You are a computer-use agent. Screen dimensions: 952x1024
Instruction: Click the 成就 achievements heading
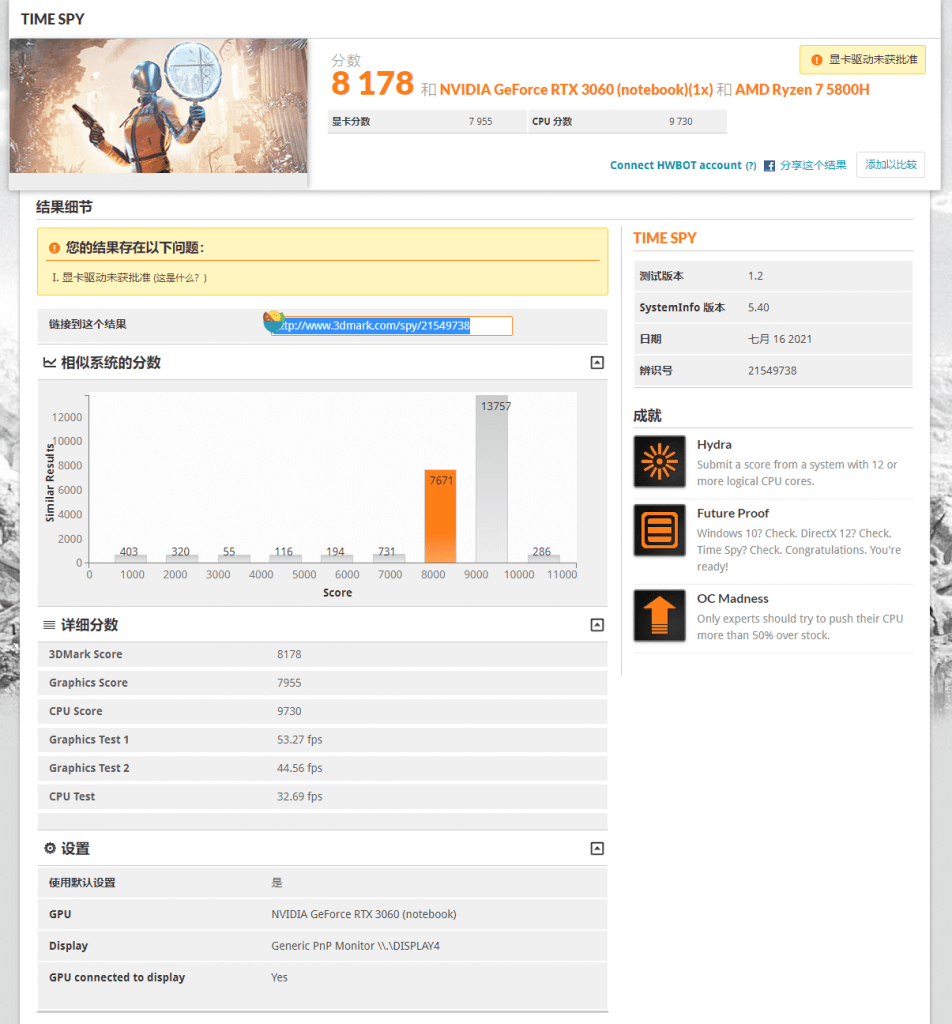pos(647,415)
